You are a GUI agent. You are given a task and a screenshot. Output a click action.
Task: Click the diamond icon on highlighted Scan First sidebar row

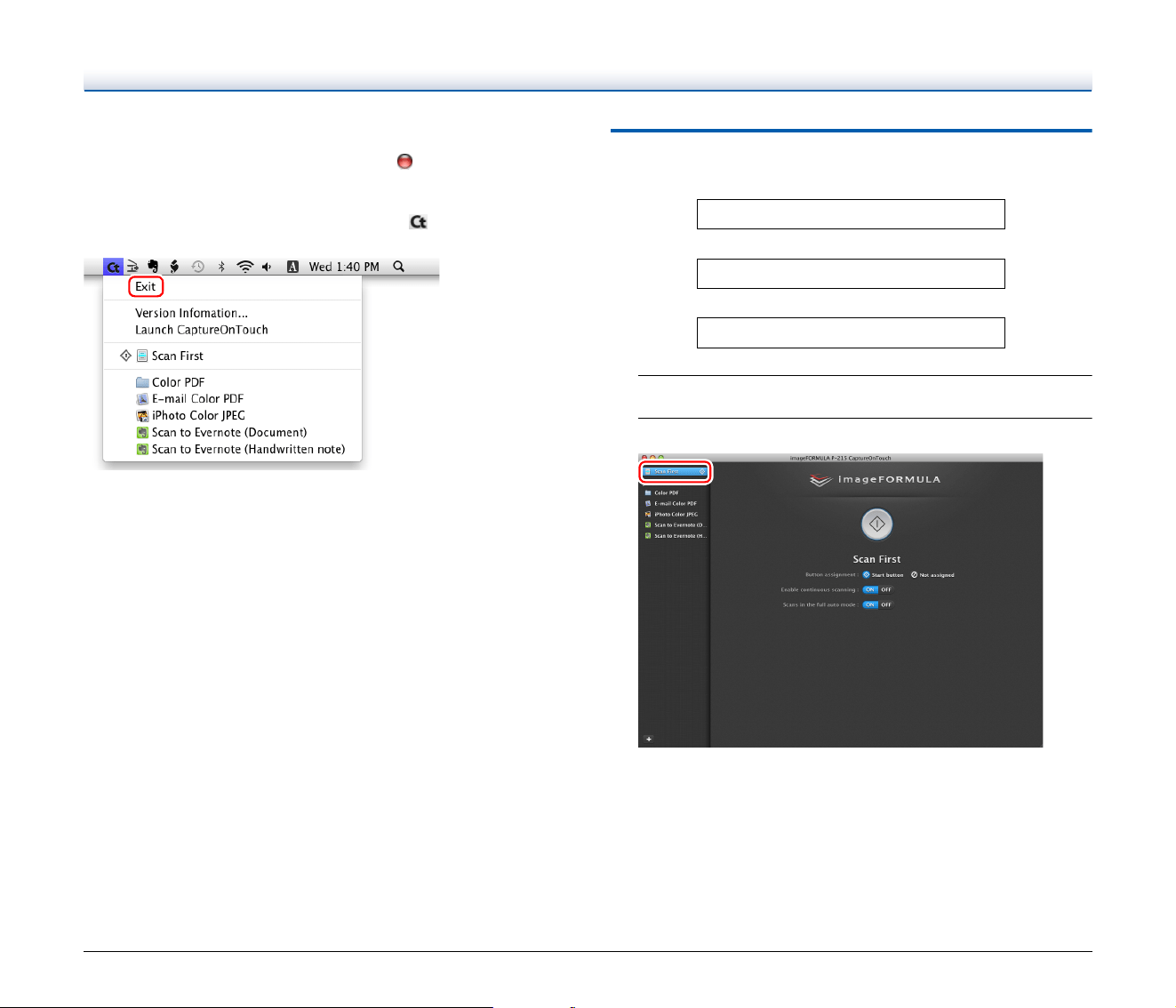(702, 471)
